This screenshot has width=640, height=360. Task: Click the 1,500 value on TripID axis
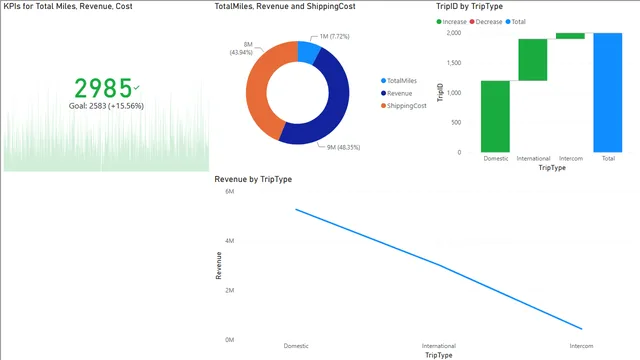tap(453, 63)
